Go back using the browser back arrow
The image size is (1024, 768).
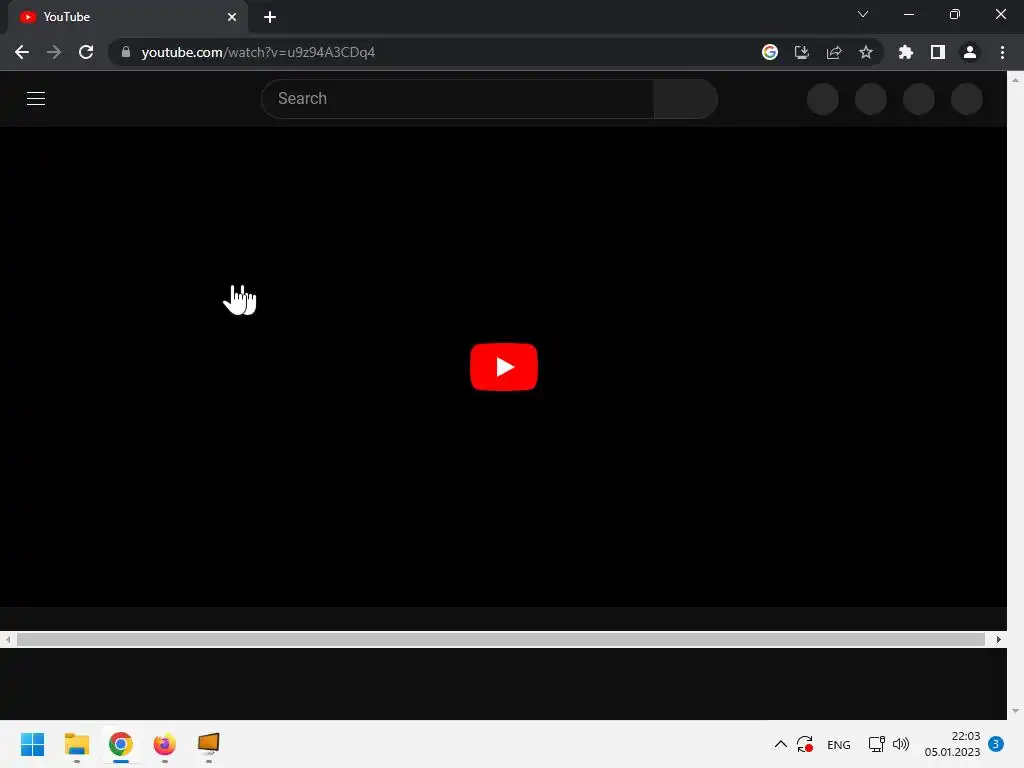(22, 52)
